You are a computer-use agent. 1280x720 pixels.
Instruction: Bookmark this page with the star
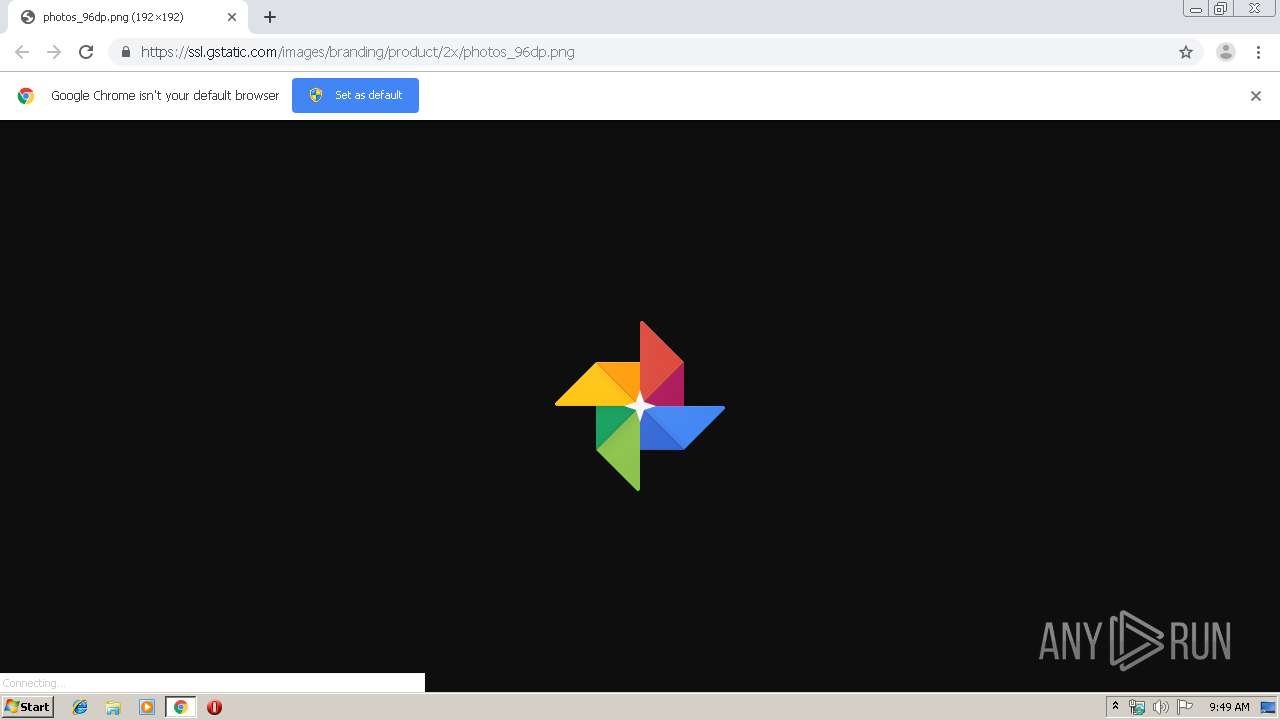1186,52
